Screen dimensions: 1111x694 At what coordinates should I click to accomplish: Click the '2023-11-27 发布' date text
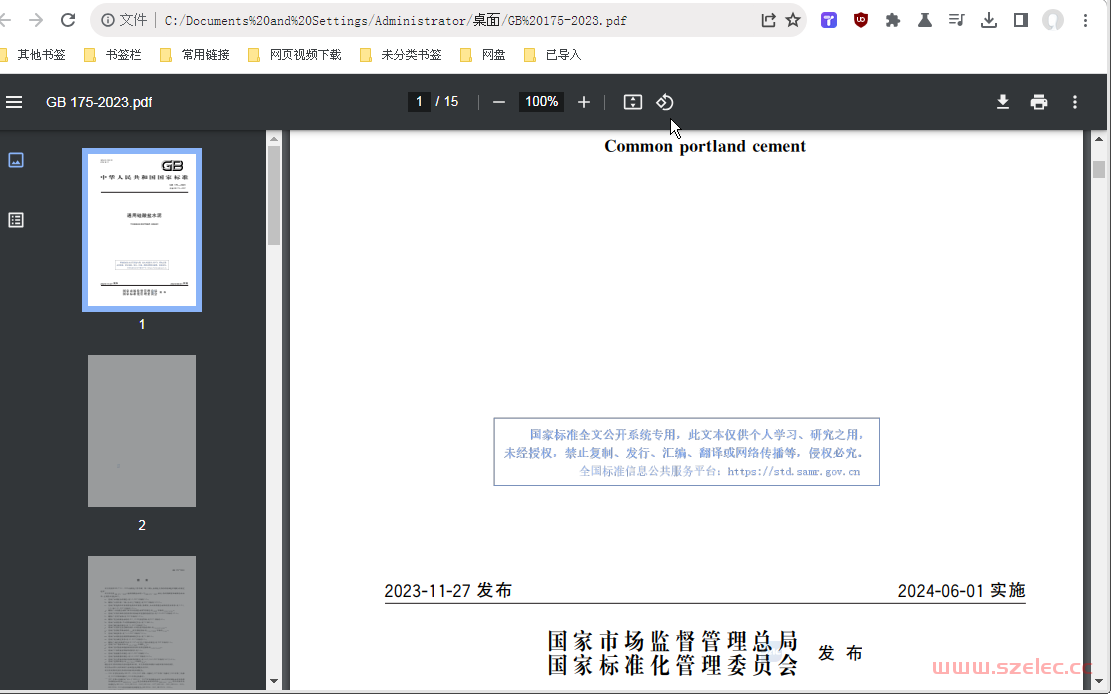tap(448, 591)
